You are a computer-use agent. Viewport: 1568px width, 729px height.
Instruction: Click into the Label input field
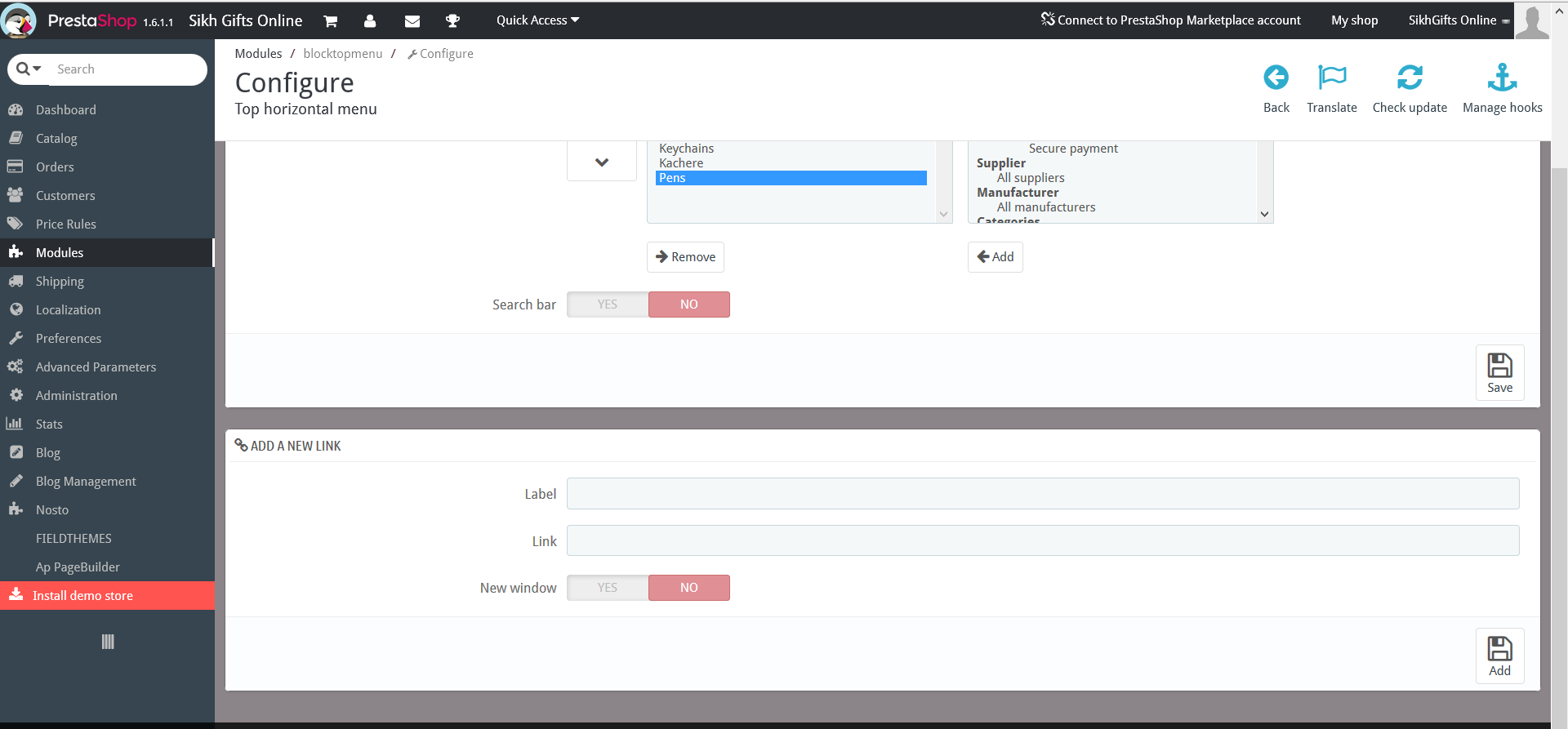pos(1043,494)
